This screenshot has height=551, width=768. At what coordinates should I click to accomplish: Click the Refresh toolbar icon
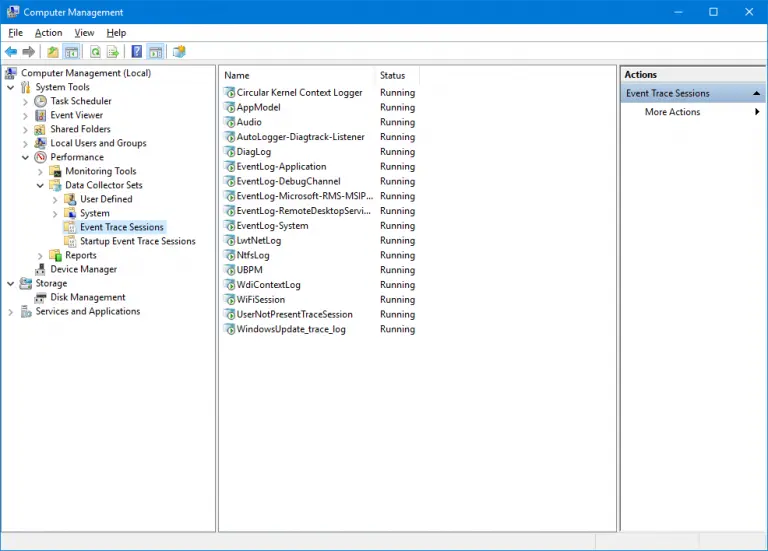click(x=95, y=52)
